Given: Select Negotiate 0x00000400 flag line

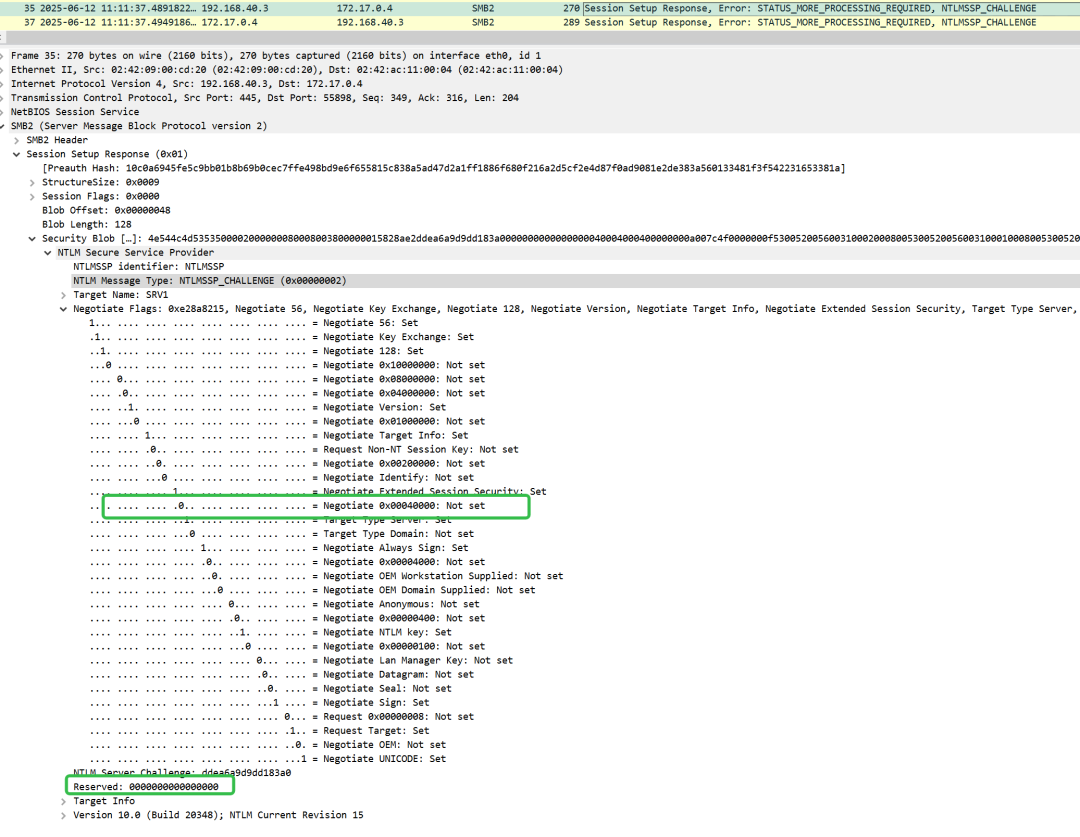Looking at the screenshot, I should (287, 618).
